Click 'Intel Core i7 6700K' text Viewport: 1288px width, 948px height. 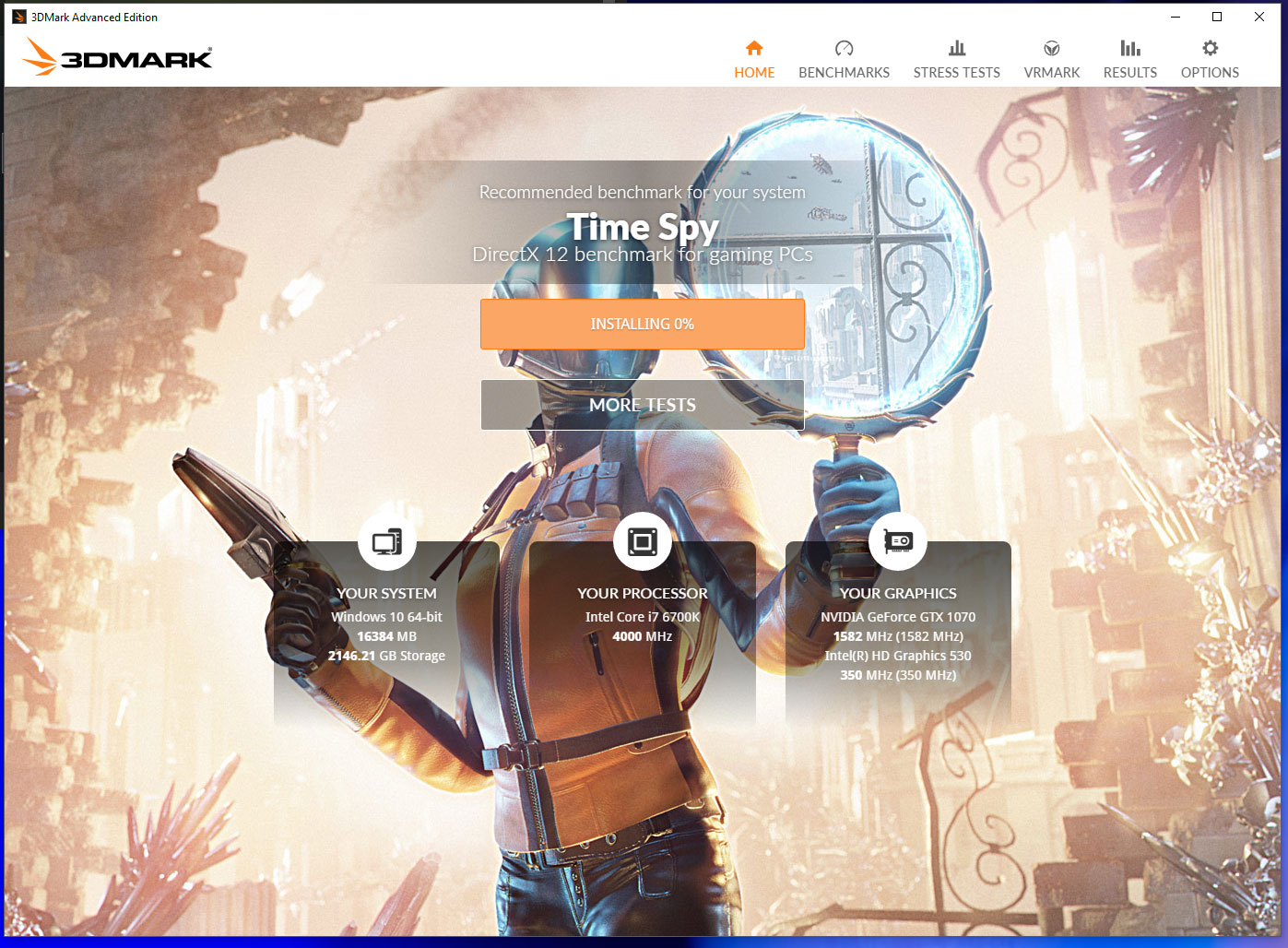[643, 617]
